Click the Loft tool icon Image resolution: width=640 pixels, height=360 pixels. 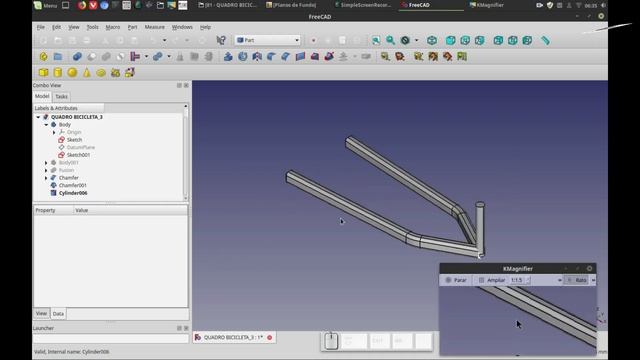[x=315, y=56]
